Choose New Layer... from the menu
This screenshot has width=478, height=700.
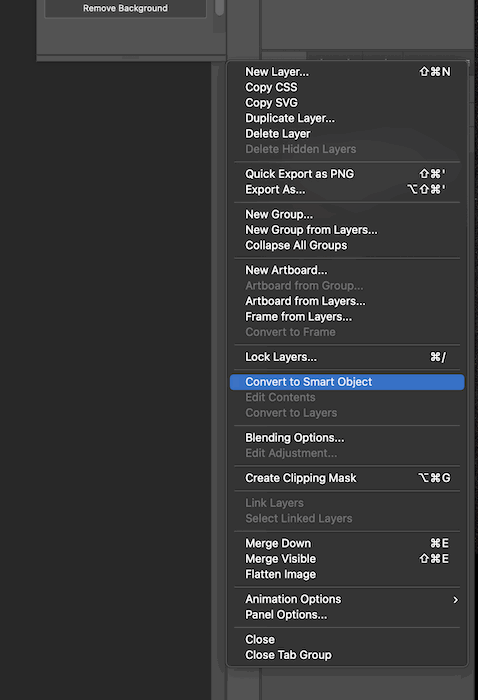(x=347, y=72)
